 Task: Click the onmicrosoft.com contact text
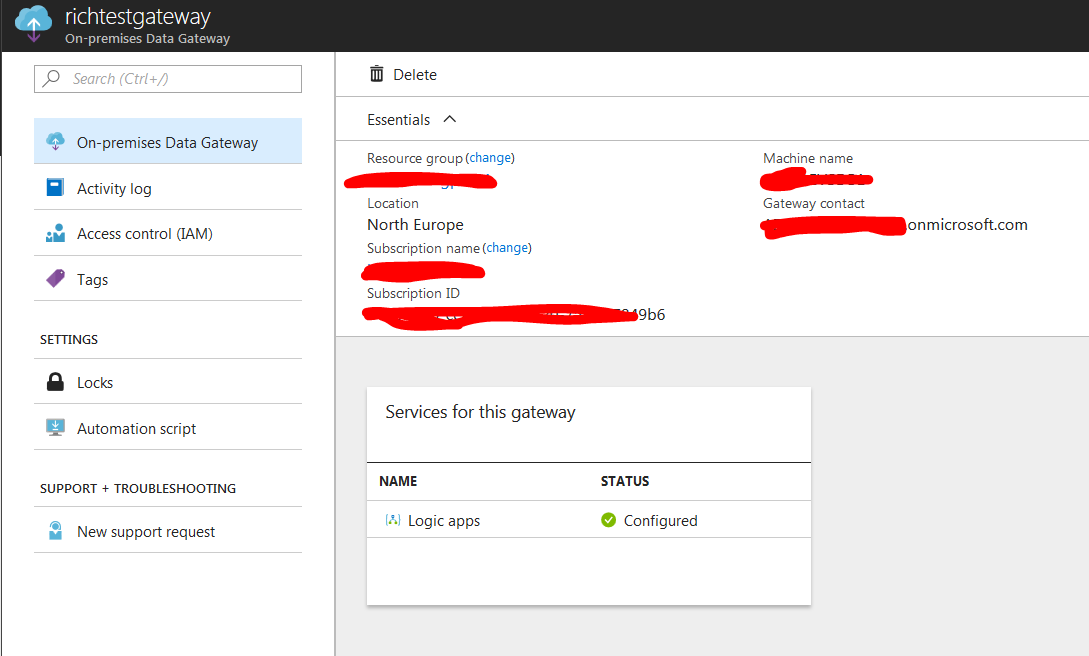[x=967, y=224]
